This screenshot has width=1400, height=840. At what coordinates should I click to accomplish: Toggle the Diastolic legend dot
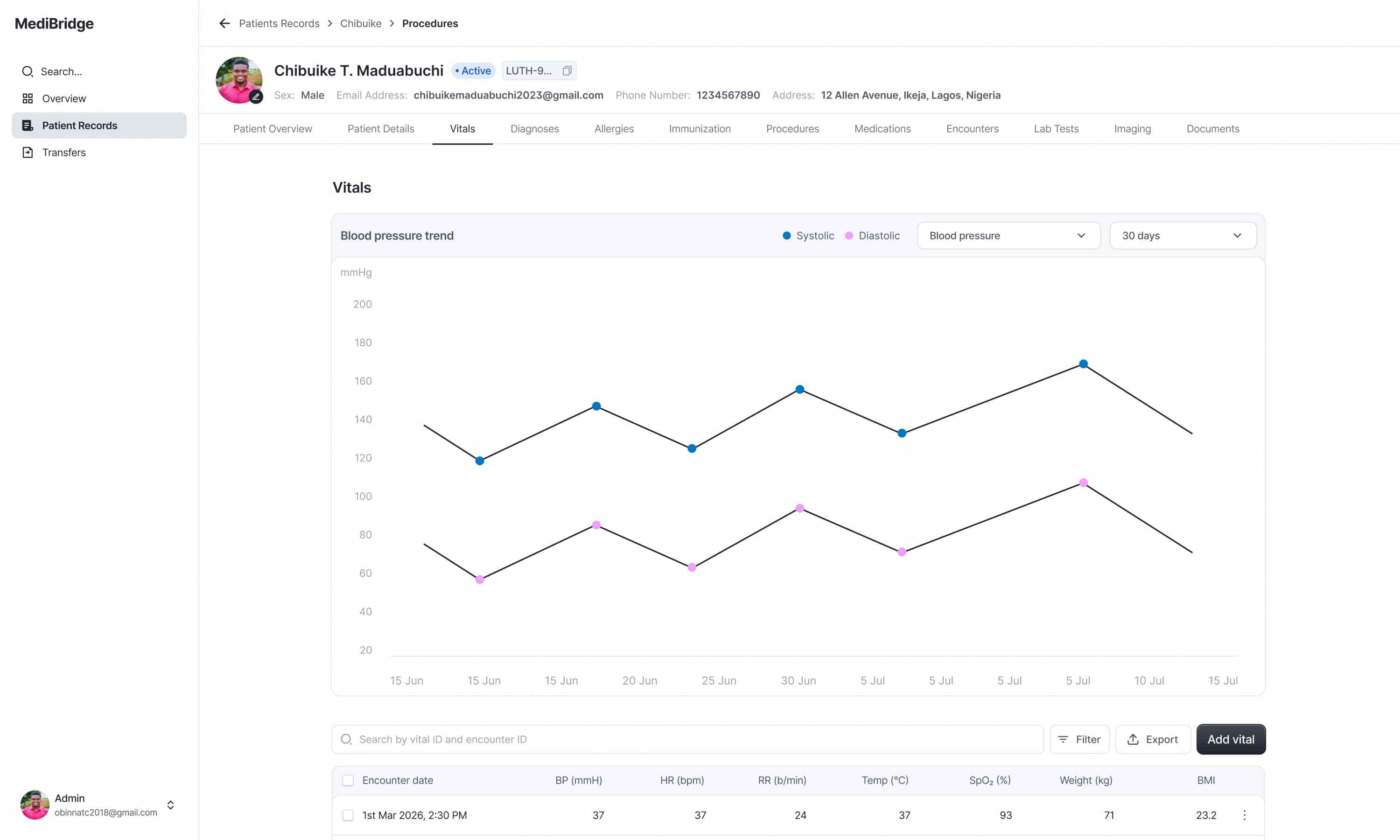(x=849, y=236)
